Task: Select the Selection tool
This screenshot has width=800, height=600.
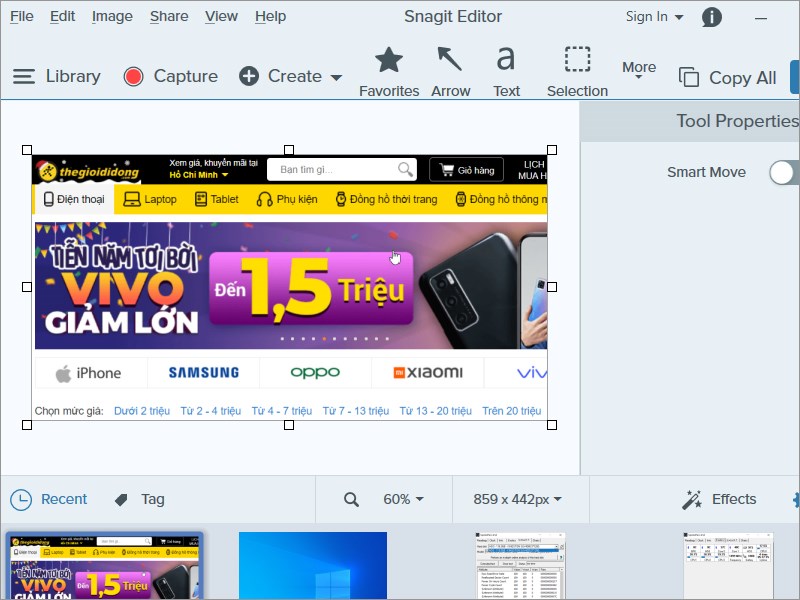Action: [577, 72]
